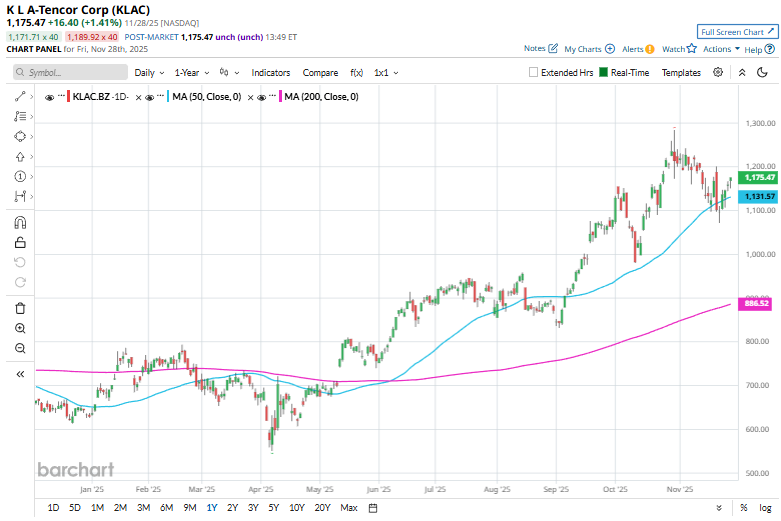Select the trend line drawing tool
The height and width of the screenshot is (521, 781).
[19, 96]
